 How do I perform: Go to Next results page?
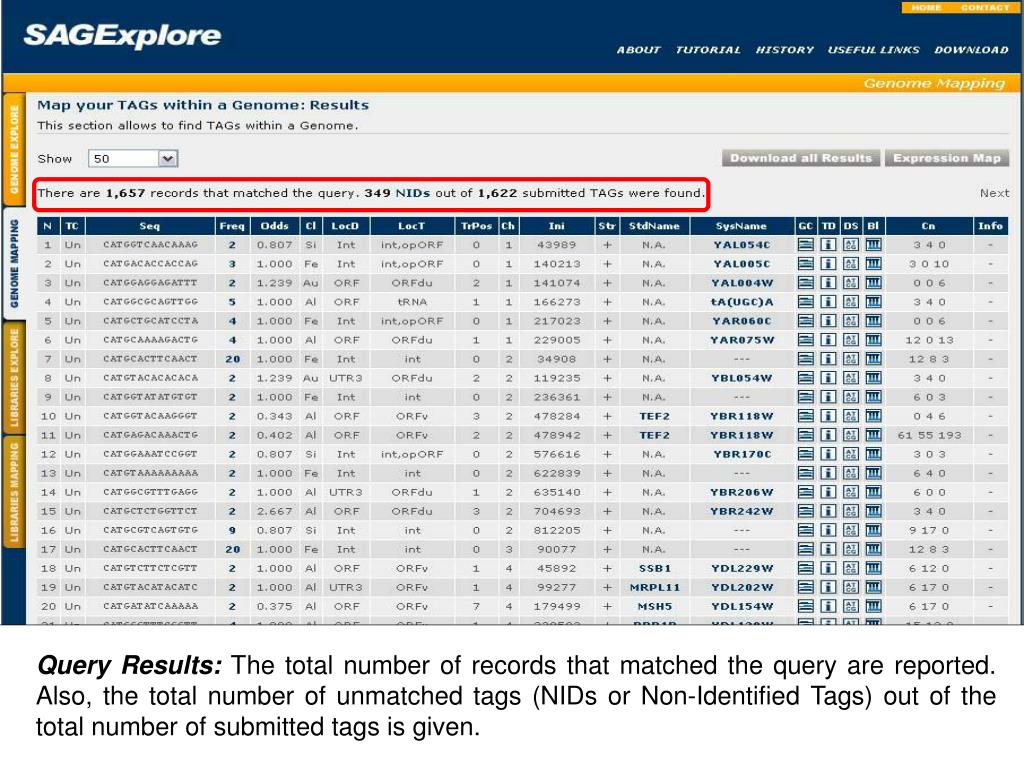[x=994, y=193]
